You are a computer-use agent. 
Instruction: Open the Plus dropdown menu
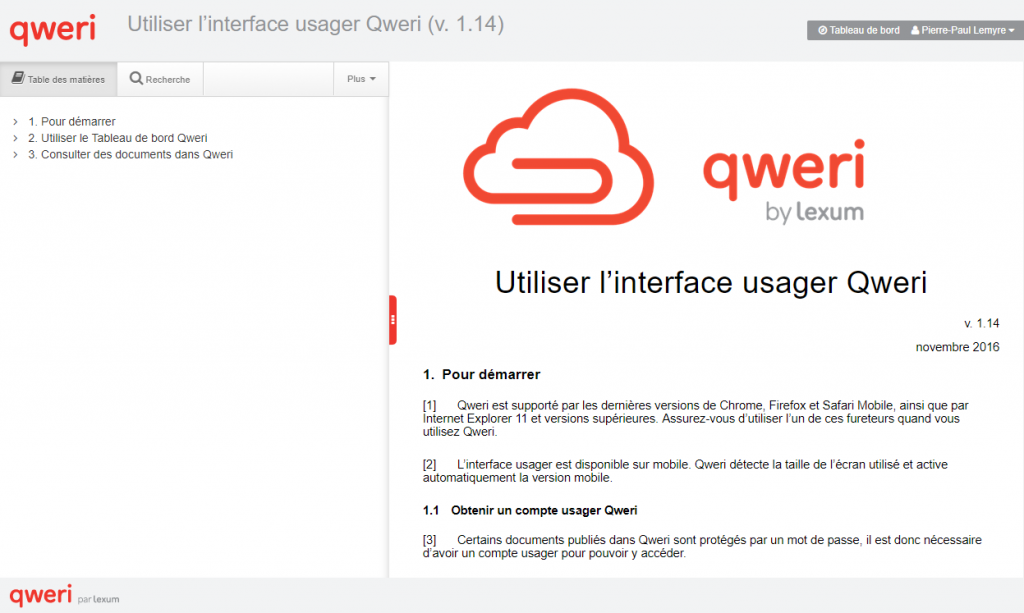pyautogui.click(x=361, y=79)
